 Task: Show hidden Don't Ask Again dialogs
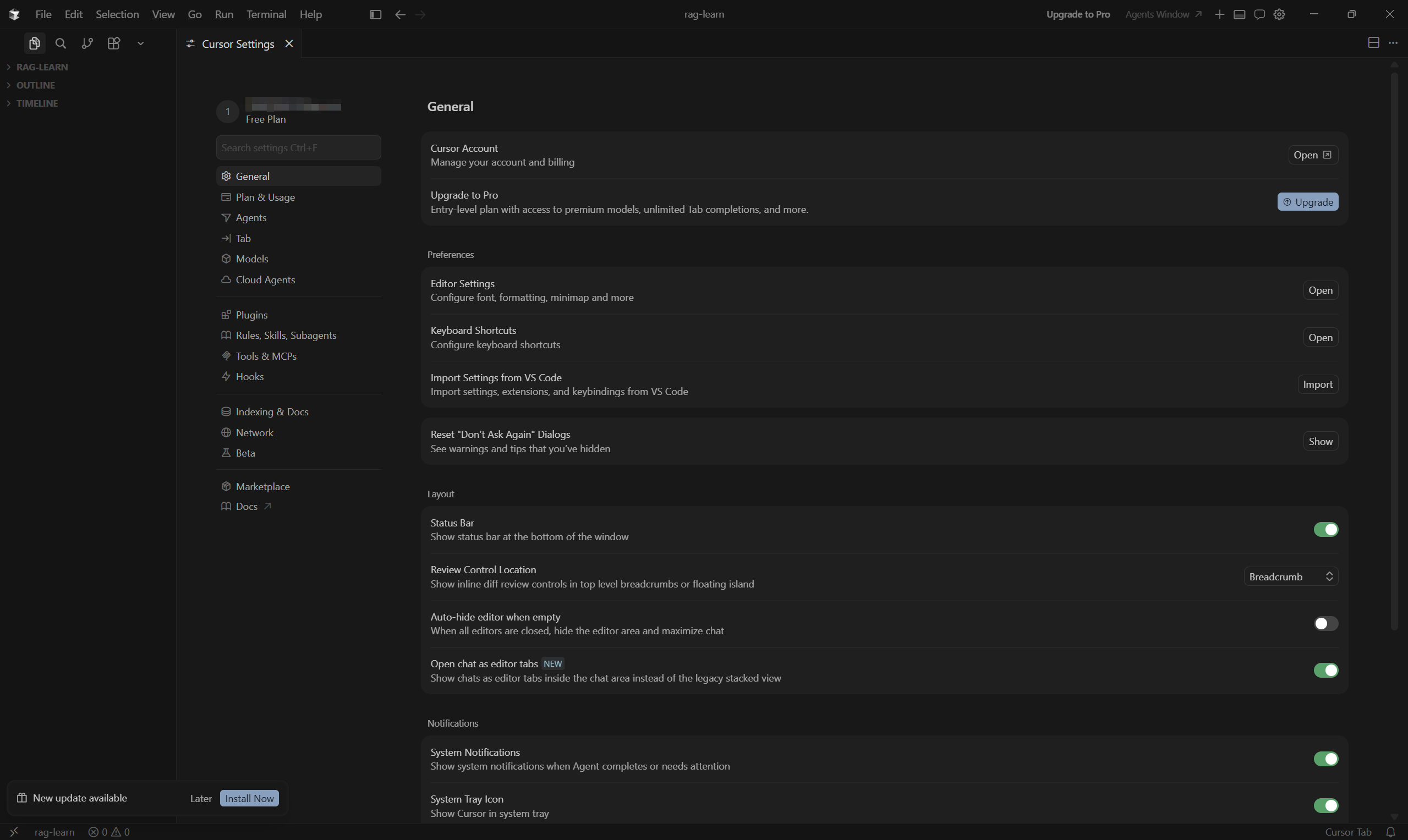pos(1321,442)
